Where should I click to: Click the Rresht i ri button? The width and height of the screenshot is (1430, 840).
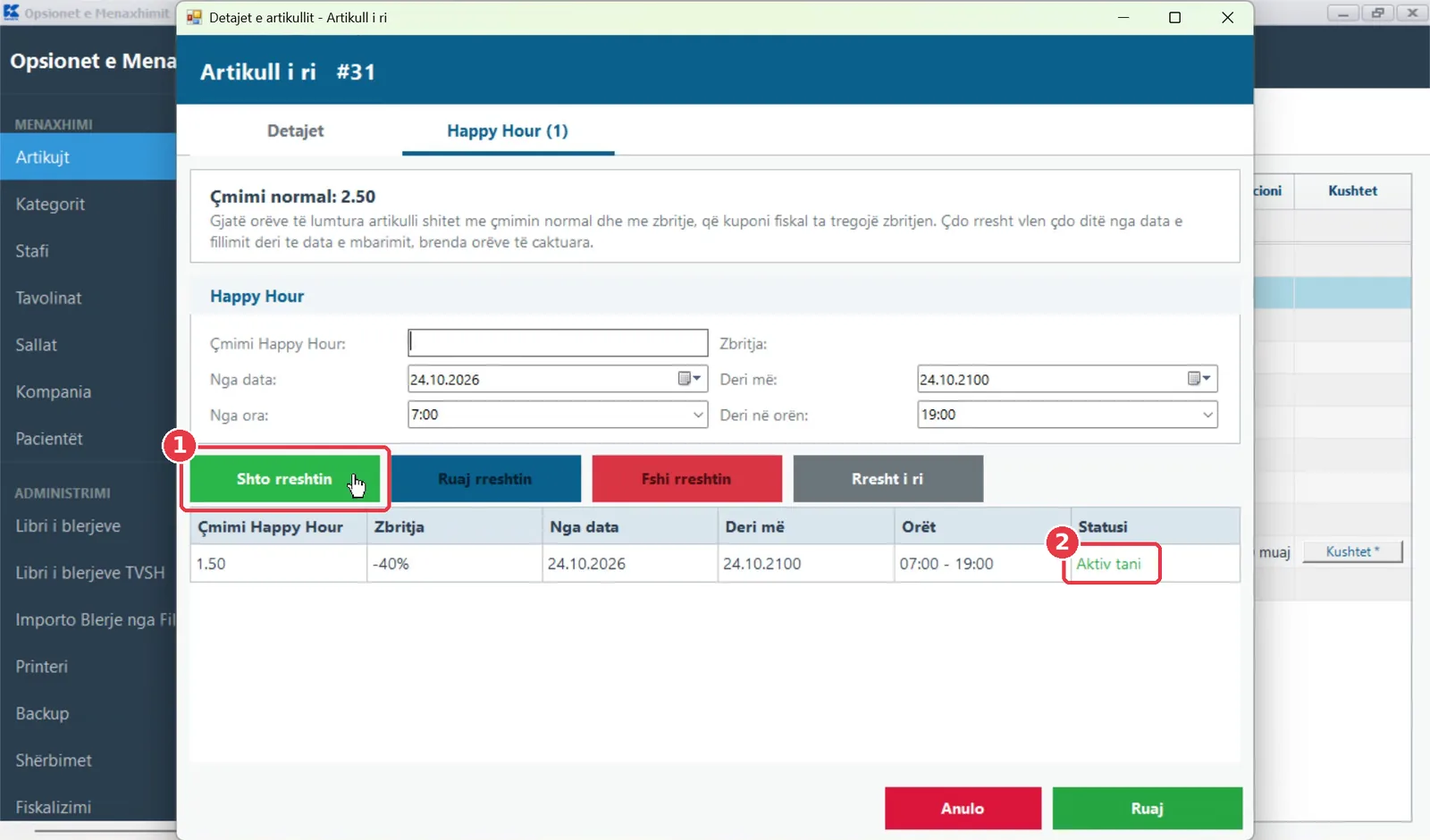coord(887,479)
